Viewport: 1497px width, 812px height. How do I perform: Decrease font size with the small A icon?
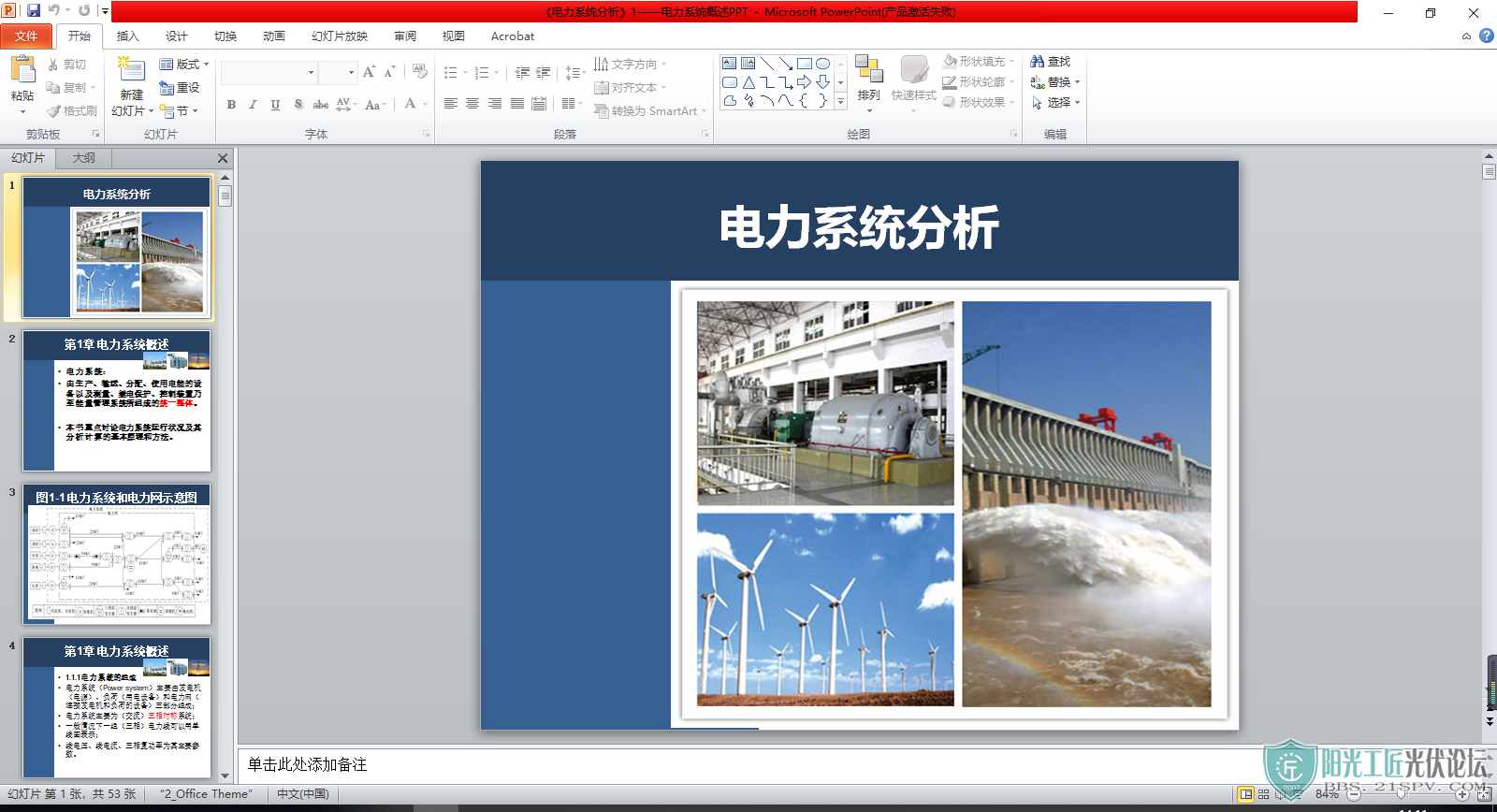pos(389,72)
